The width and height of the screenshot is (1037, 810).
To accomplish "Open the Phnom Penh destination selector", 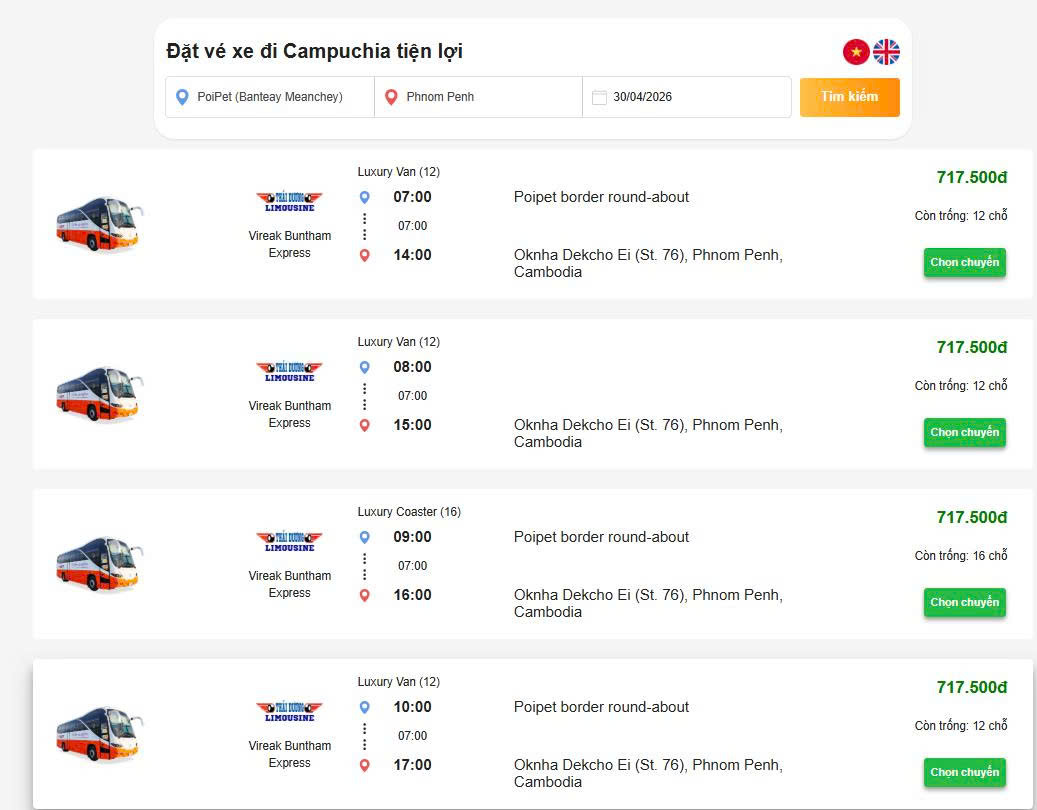I will [x=478, y=97].
